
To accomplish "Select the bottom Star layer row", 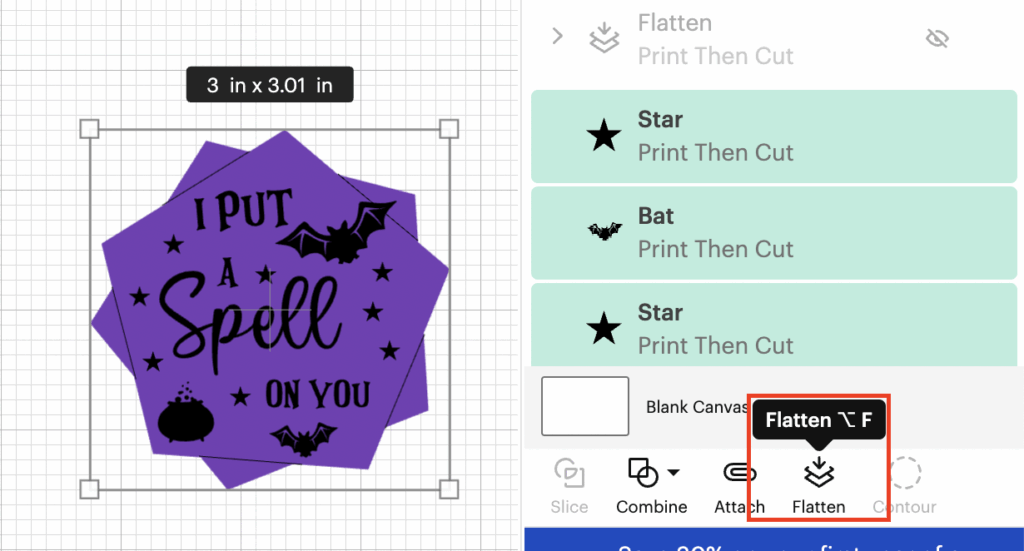I will click(x=773, y=328).
